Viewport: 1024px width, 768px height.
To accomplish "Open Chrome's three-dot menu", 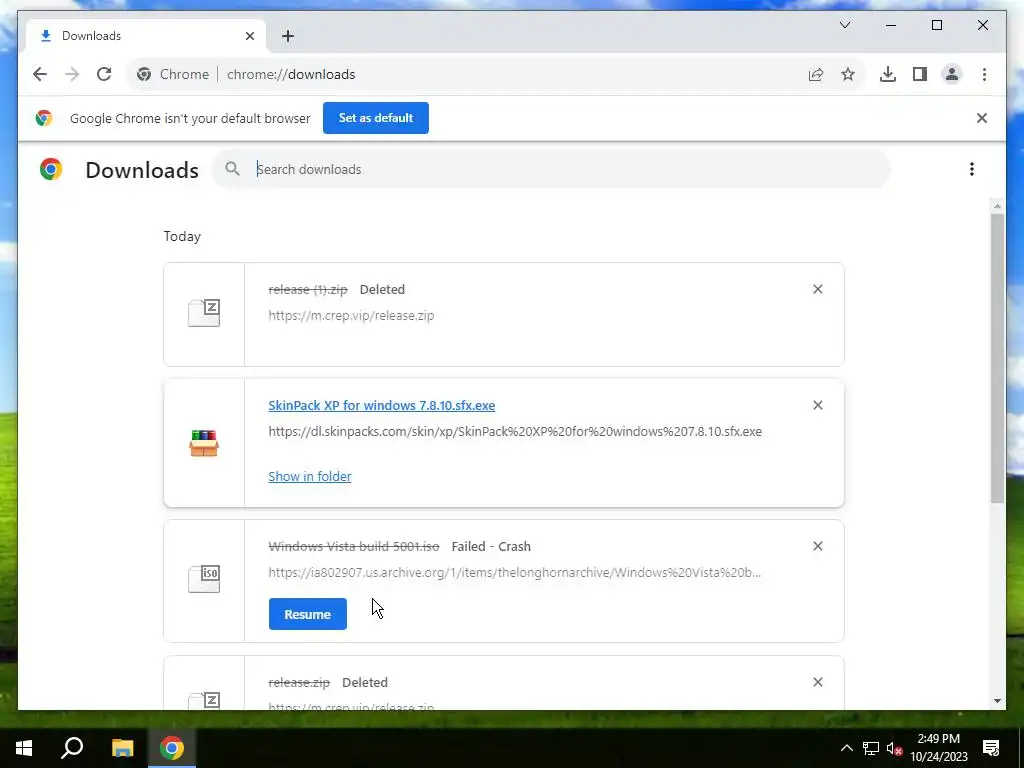I will click(x=984, y=74).
